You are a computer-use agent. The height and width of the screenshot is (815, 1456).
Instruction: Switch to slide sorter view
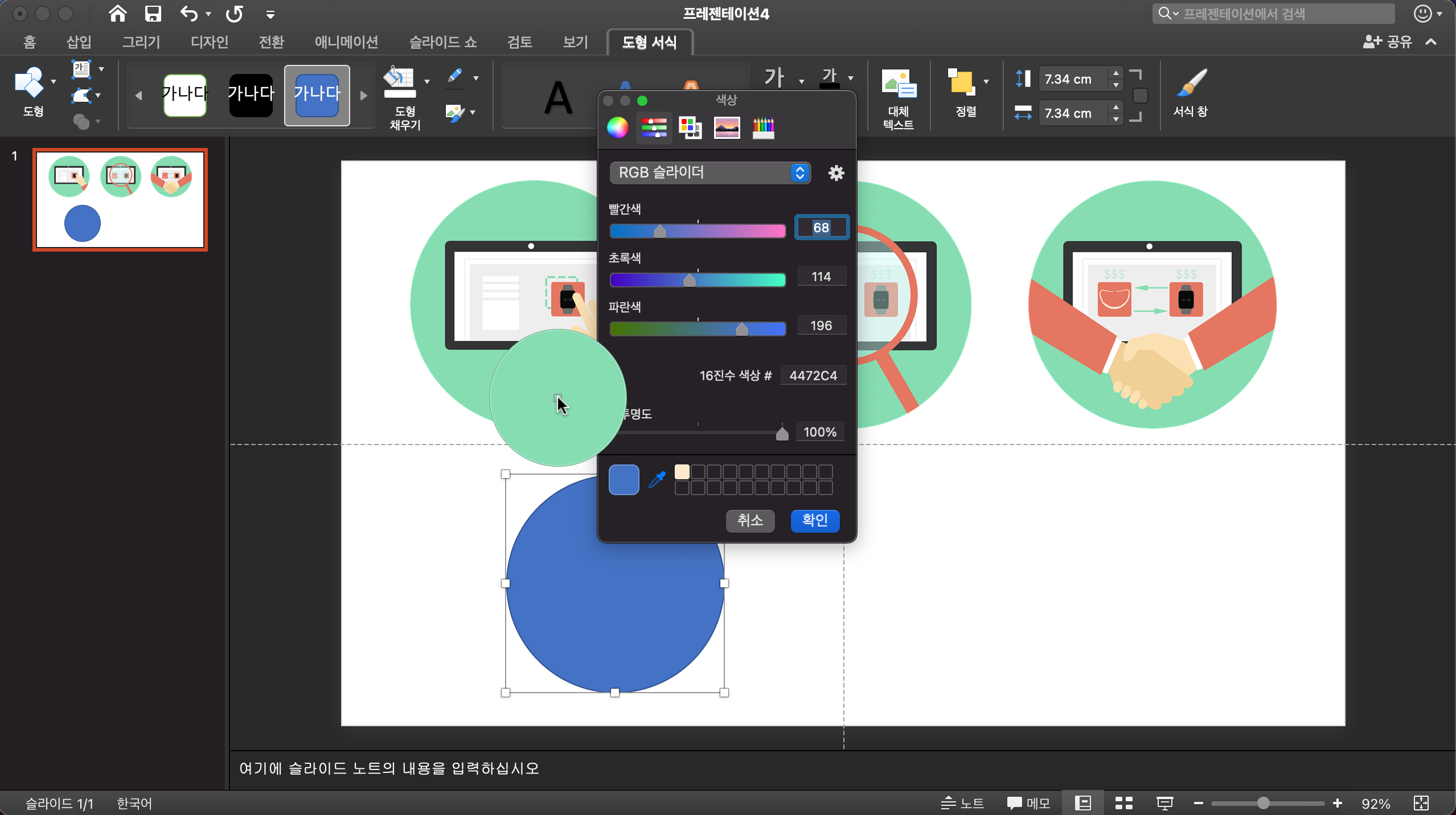1123,803
